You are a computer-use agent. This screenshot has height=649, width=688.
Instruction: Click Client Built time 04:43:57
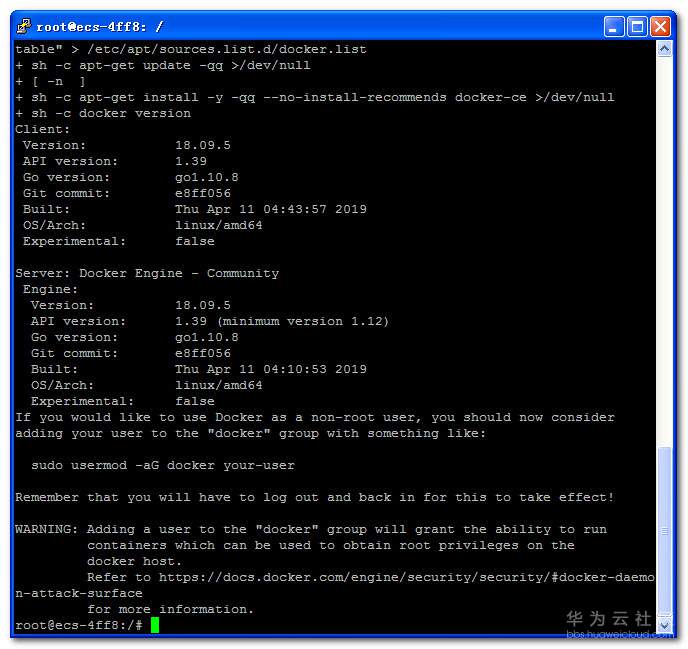click(295, 209)
